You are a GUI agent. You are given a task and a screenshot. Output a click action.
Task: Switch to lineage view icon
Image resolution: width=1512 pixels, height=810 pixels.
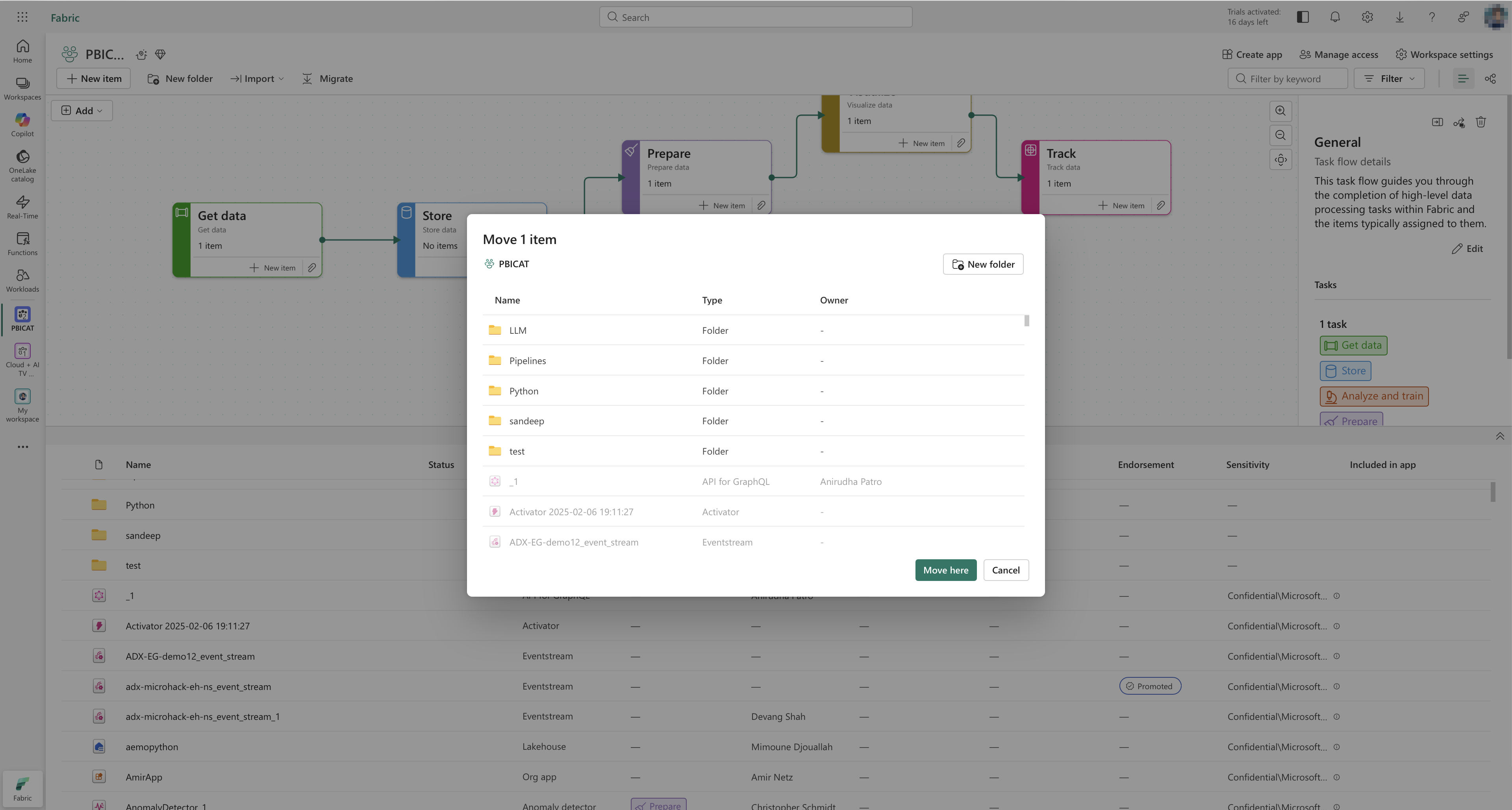tap(1490, 79)
